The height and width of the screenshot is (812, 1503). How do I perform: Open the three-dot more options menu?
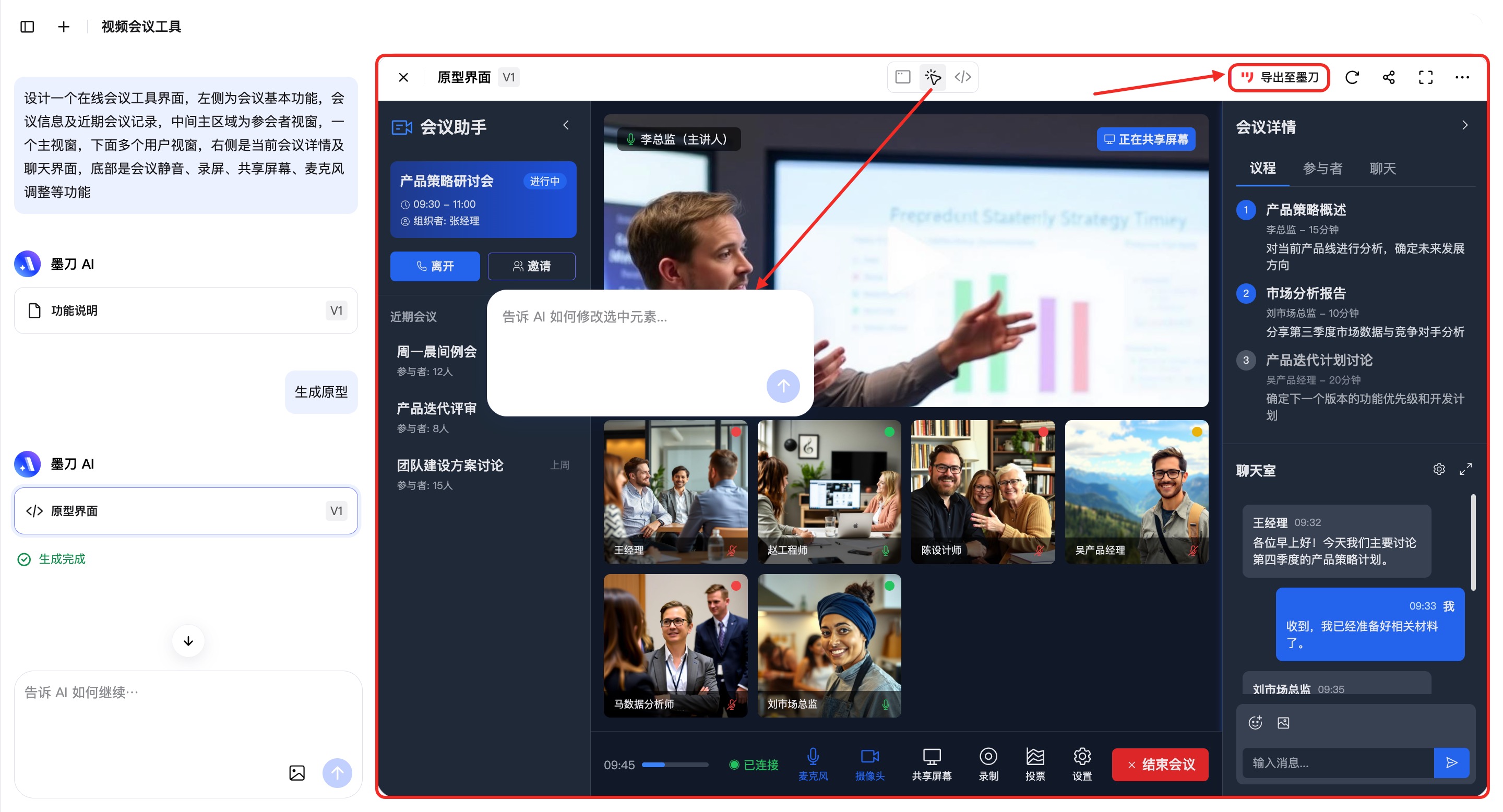click(x=1462, y=77)
